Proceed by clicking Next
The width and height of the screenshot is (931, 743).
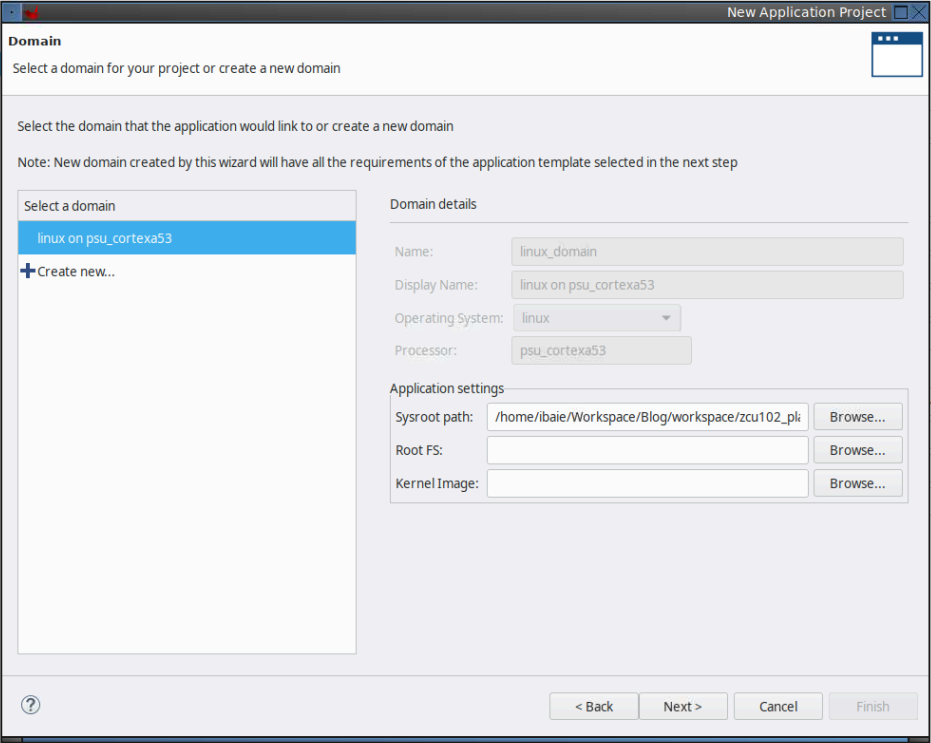point(683,706)
